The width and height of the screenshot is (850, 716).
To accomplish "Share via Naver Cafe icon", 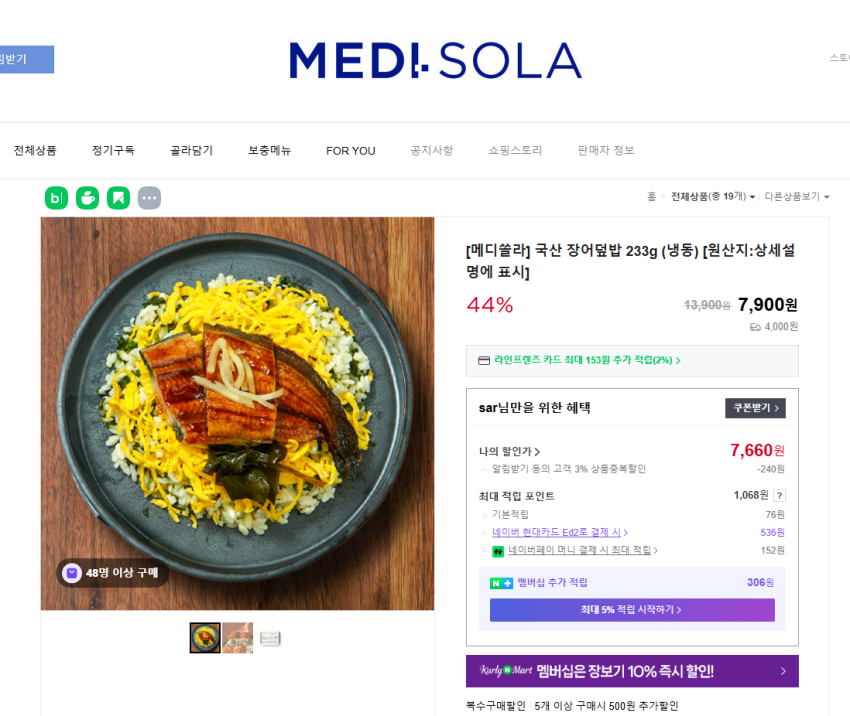I will (x=87, y=198).
